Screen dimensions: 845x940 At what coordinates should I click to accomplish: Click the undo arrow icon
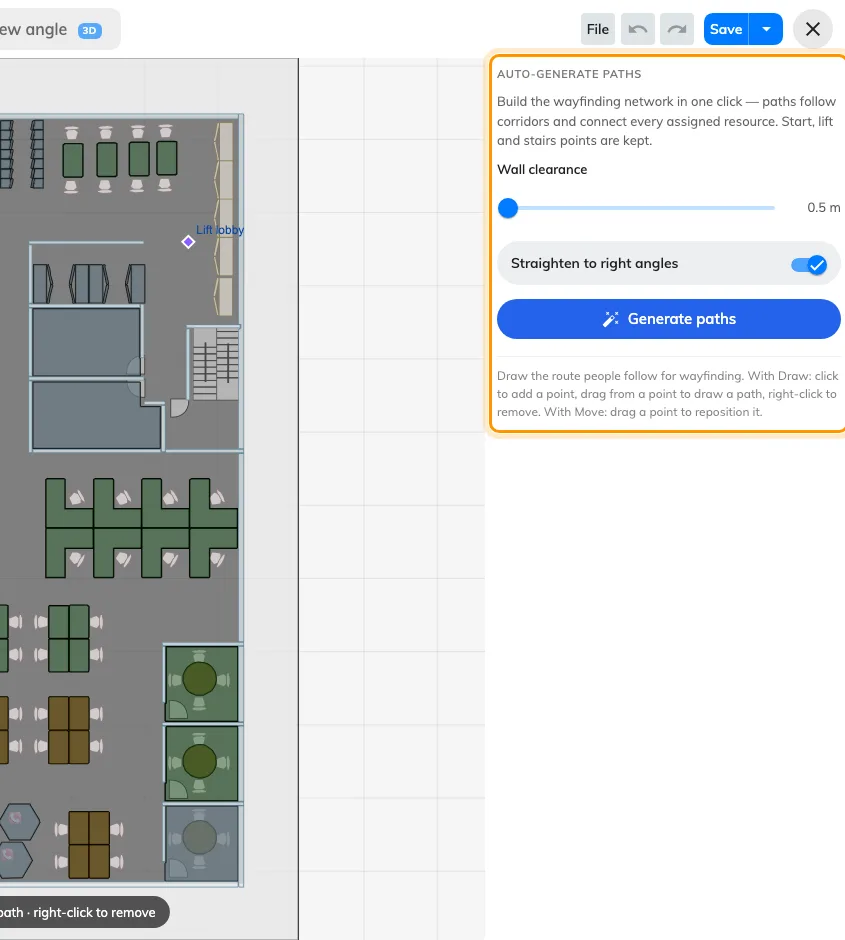638,29
